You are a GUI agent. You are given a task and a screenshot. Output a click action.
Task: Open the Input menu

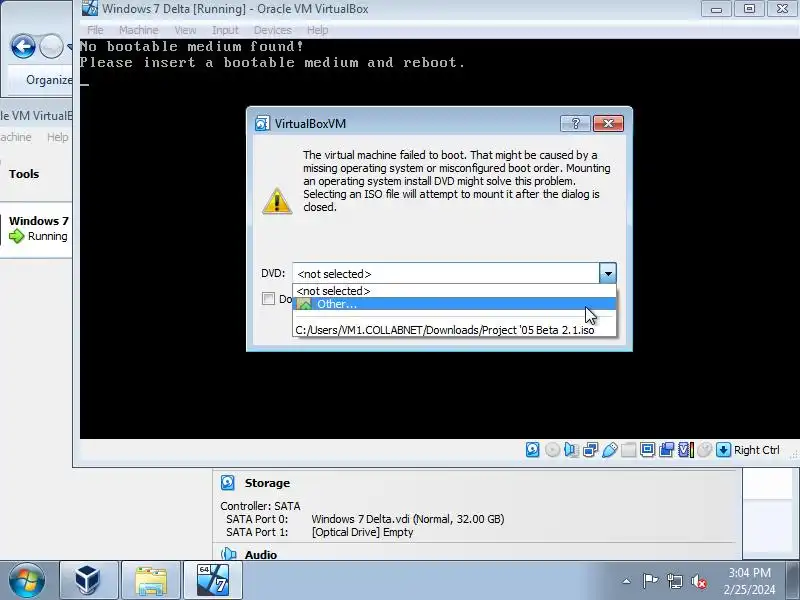tap(225, 30)
